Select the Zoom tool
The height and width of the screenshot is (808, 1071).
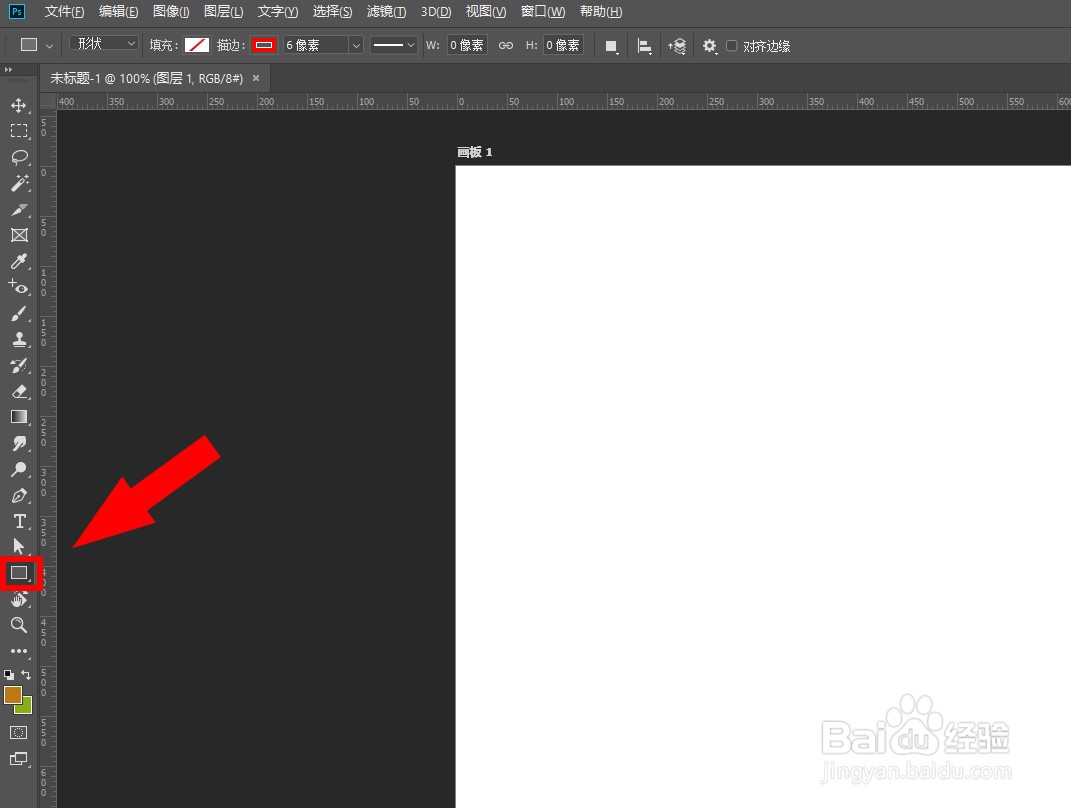point(18,625)
